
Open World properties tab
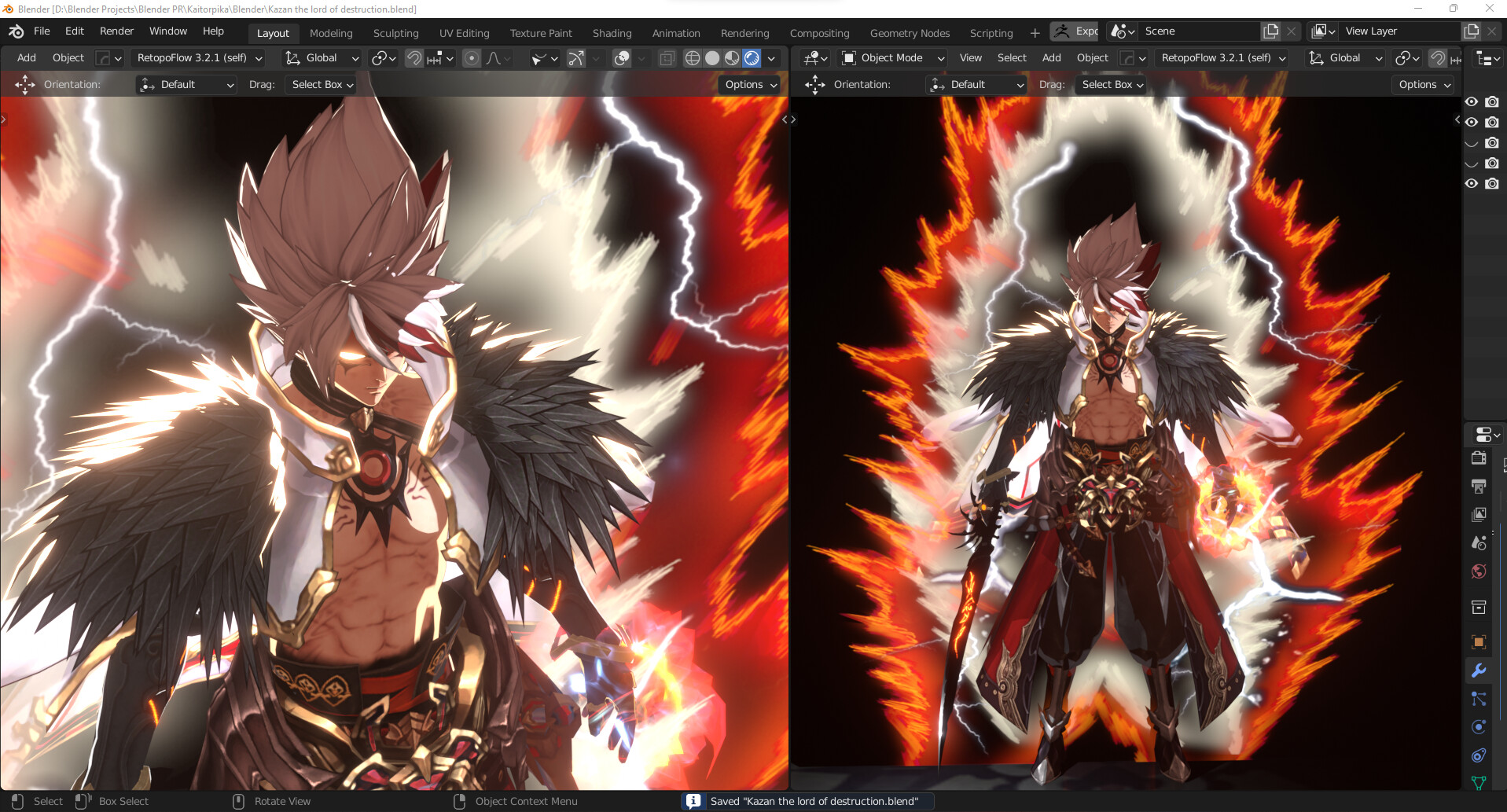coord(1479,571)
